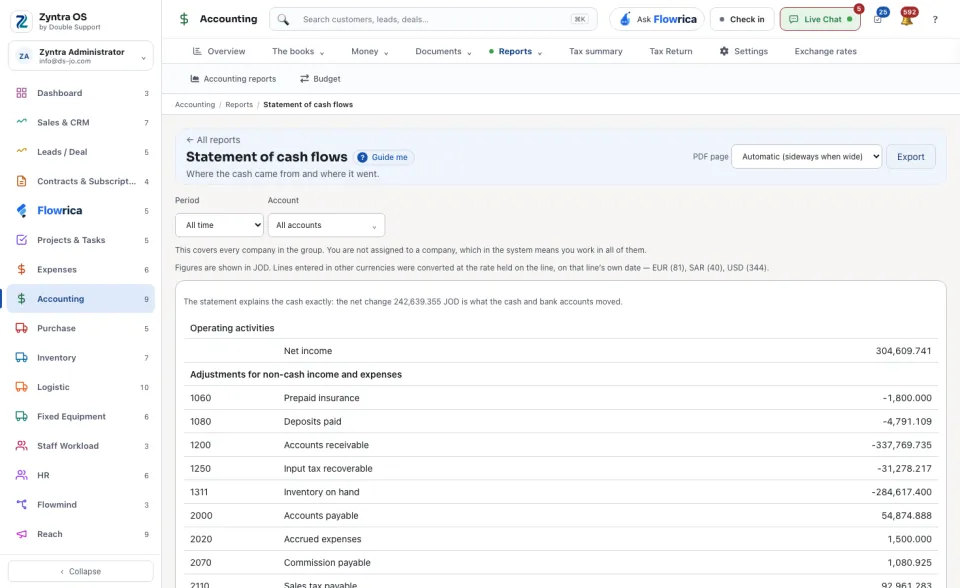Open Staff Workload people icon
The image size is (960, 588).
tap(21, 446)
